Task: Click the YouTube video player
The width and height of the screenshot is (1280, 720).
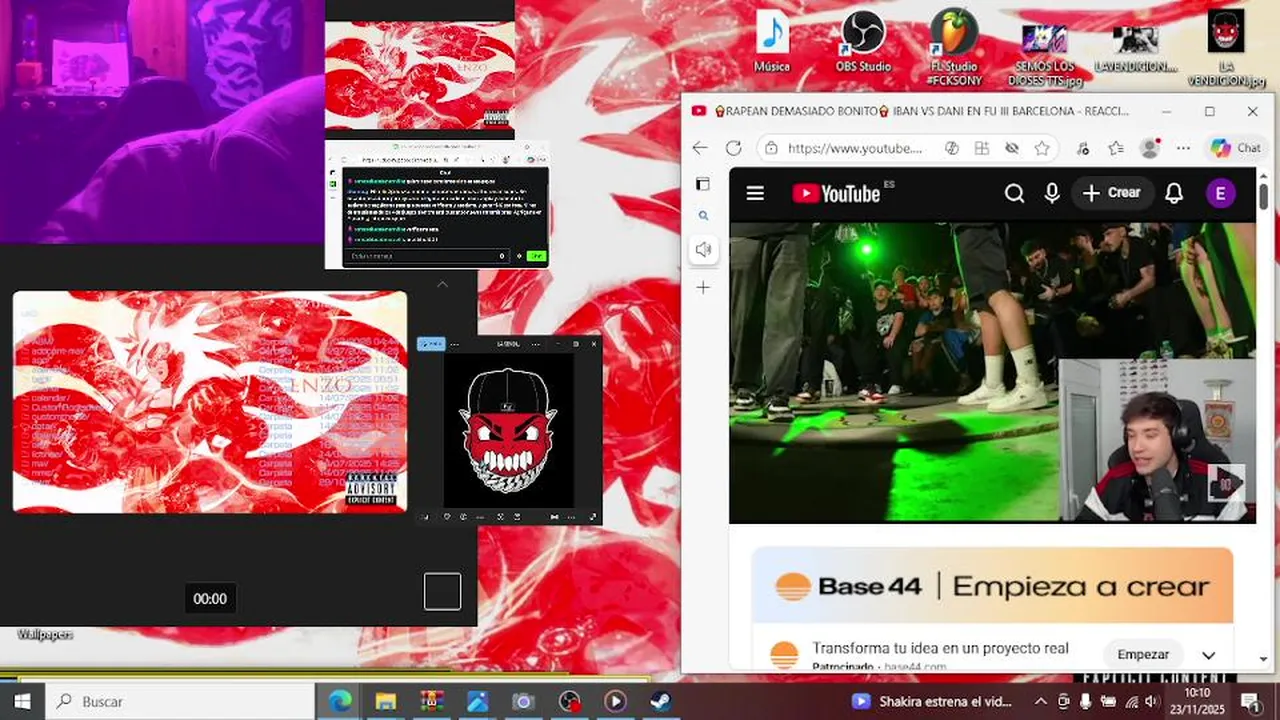Action: (992, 372)
